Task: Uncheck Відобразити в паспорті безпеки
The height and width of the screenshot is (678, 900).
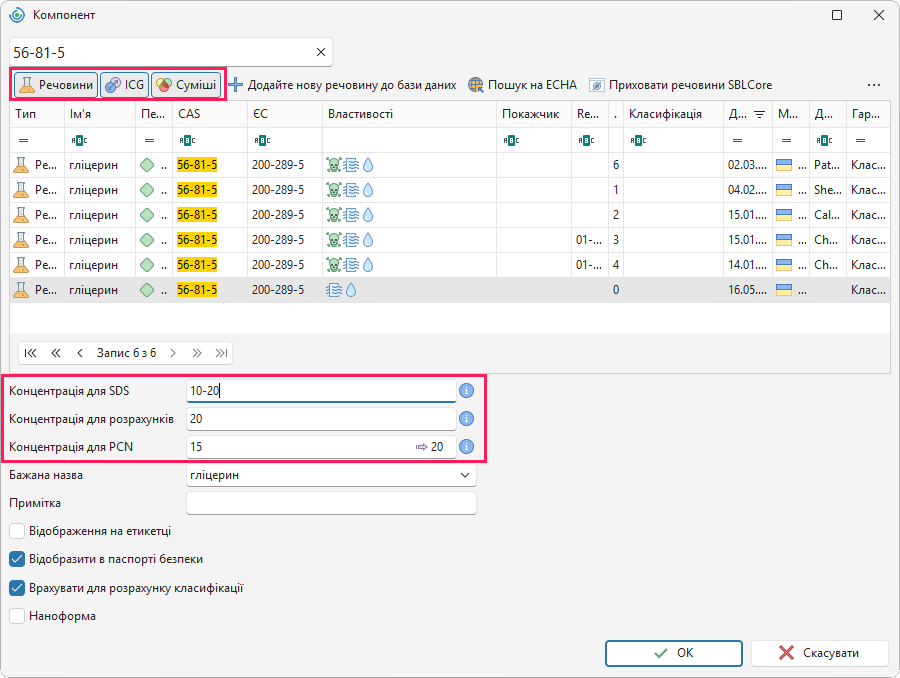Action: (17, 559)
